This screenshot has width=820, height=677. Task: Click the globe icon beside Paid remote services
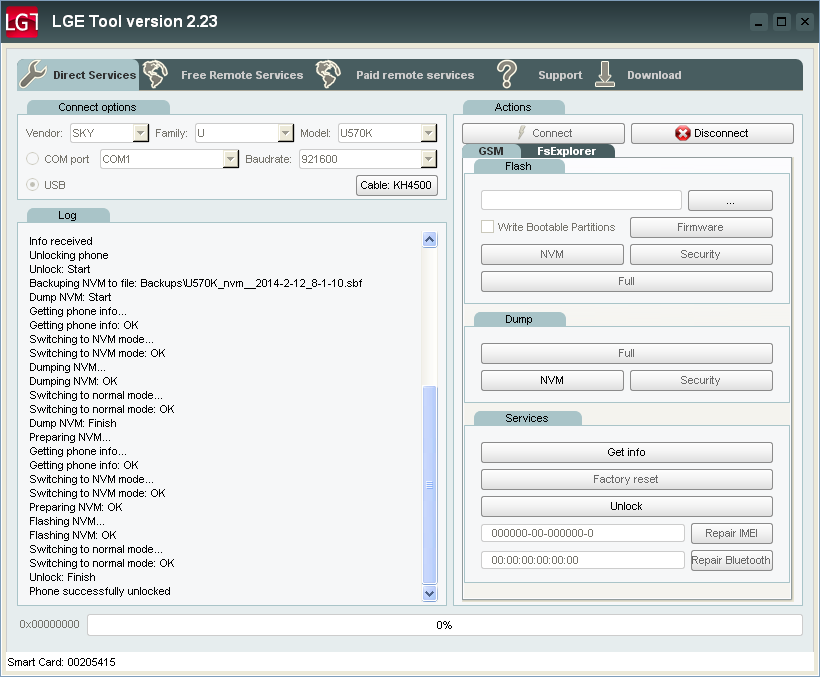pos(328,74)
